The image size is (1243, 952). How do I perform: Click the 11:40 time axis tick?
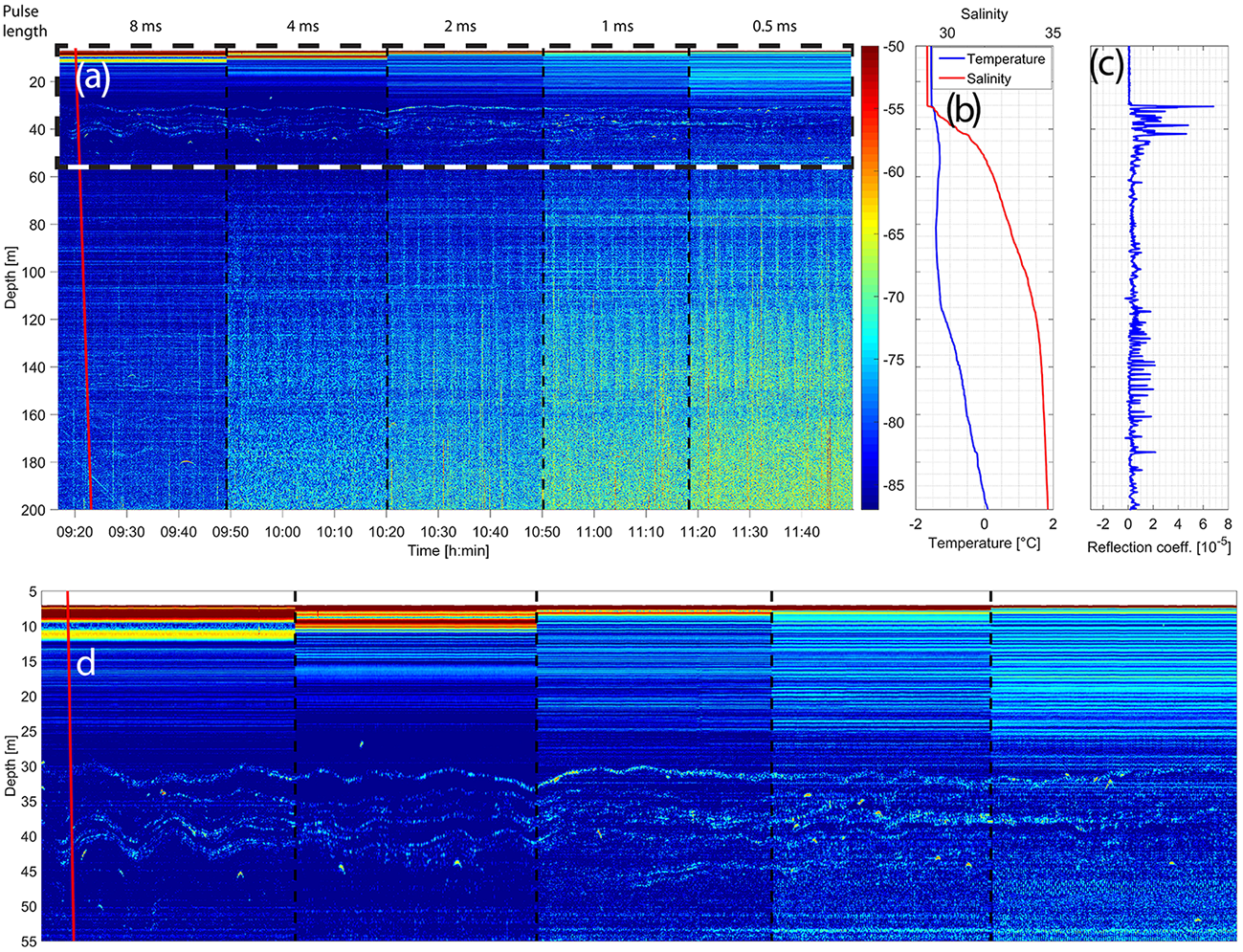pos(801,532)
